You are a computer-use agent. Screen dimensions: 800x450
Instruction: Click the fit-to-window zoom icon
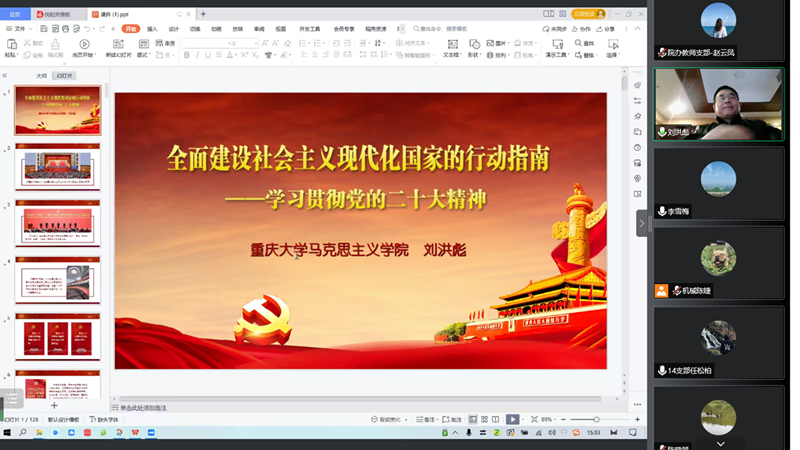(534, 419)
